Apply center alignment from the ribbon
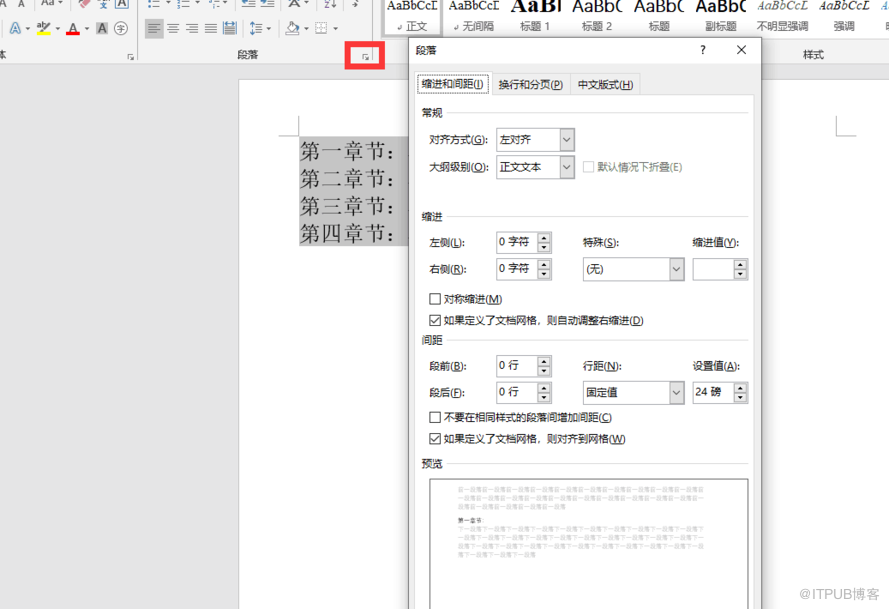This screenshot has width=889, height=609. click(x=173, y=29)
